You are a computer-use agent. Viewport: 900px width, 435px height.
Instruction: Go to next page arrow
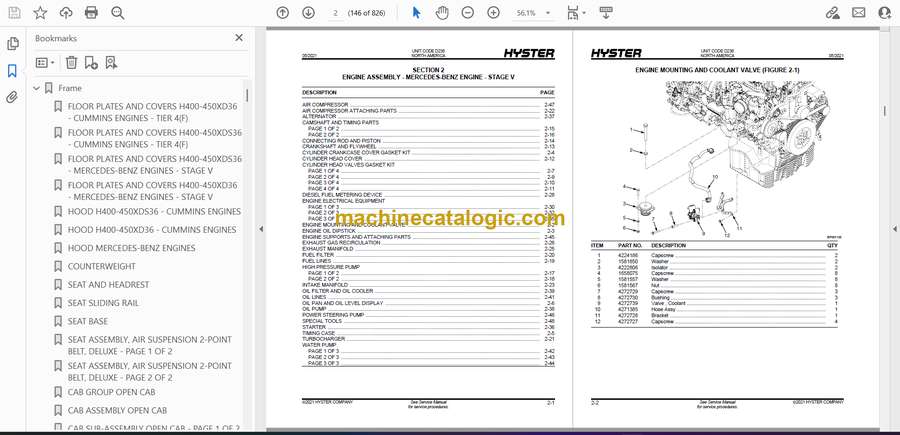point(308,13)
